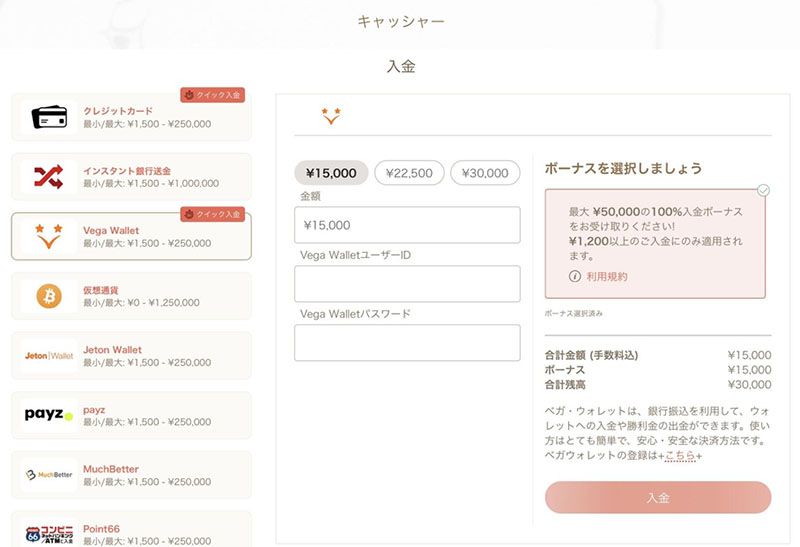Click the ボーナスを選択しましょう heading

click(x=623, y=168)
